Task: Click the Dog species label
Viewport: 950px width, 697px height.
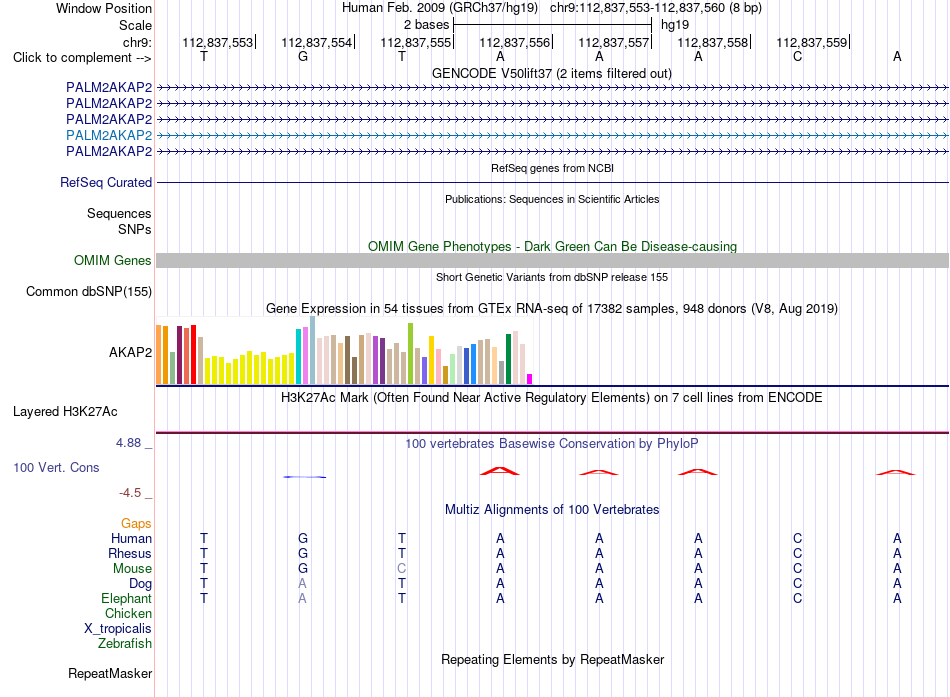Action: [140, 584]
